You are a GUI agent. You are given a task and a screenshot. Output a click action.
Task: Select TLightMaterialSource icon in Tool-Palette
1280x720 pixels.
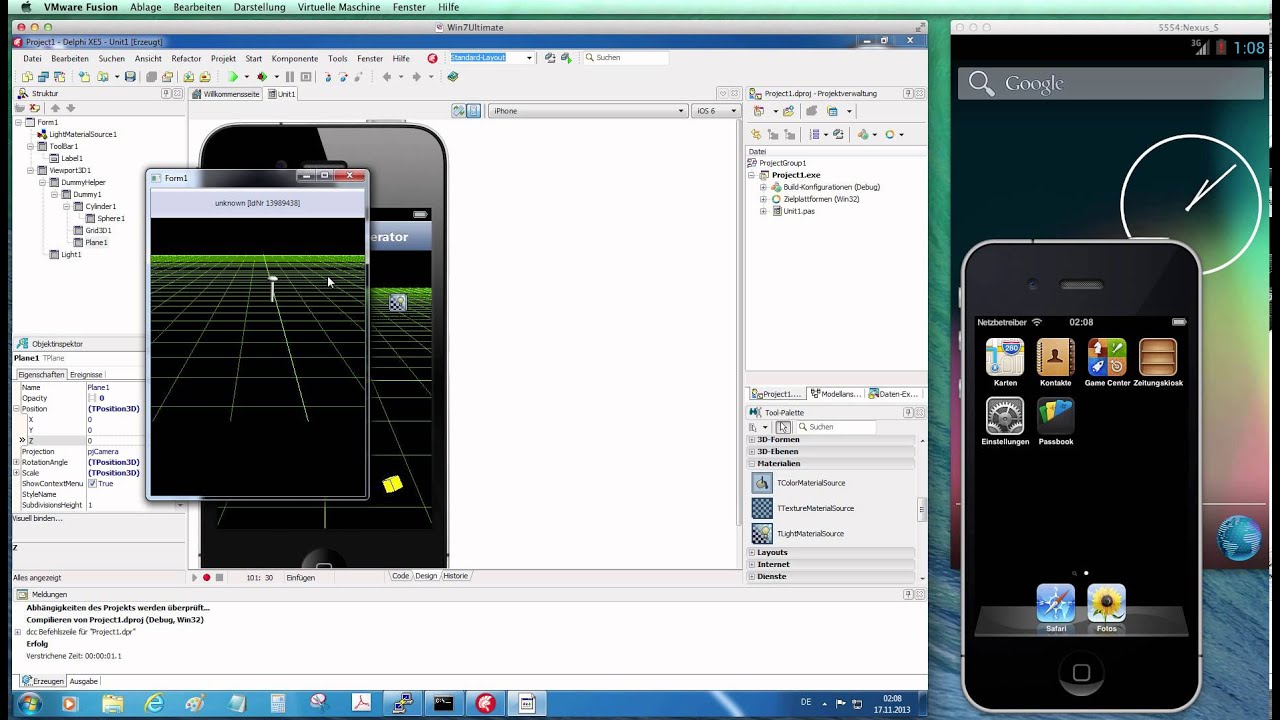[762, 534]
